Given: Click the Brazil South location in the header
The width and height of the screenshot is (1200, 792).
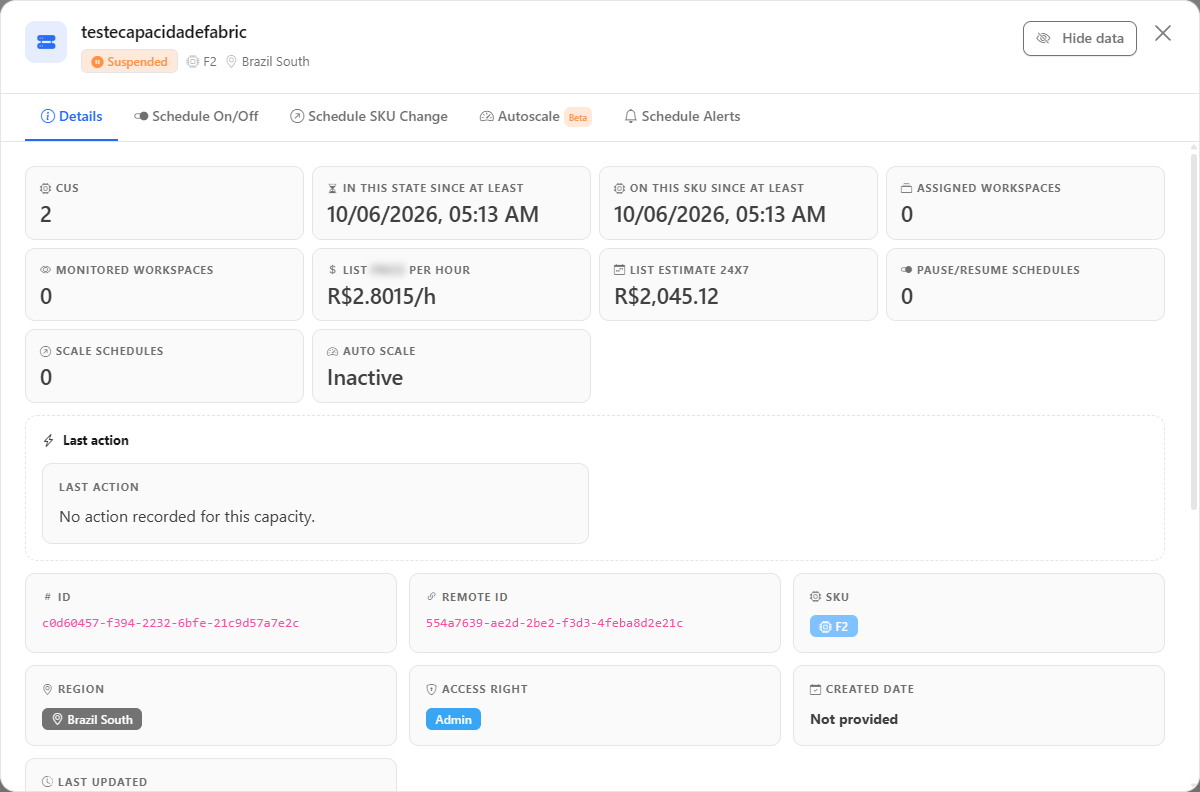Looking at the screenshot, I should (268, 61).
